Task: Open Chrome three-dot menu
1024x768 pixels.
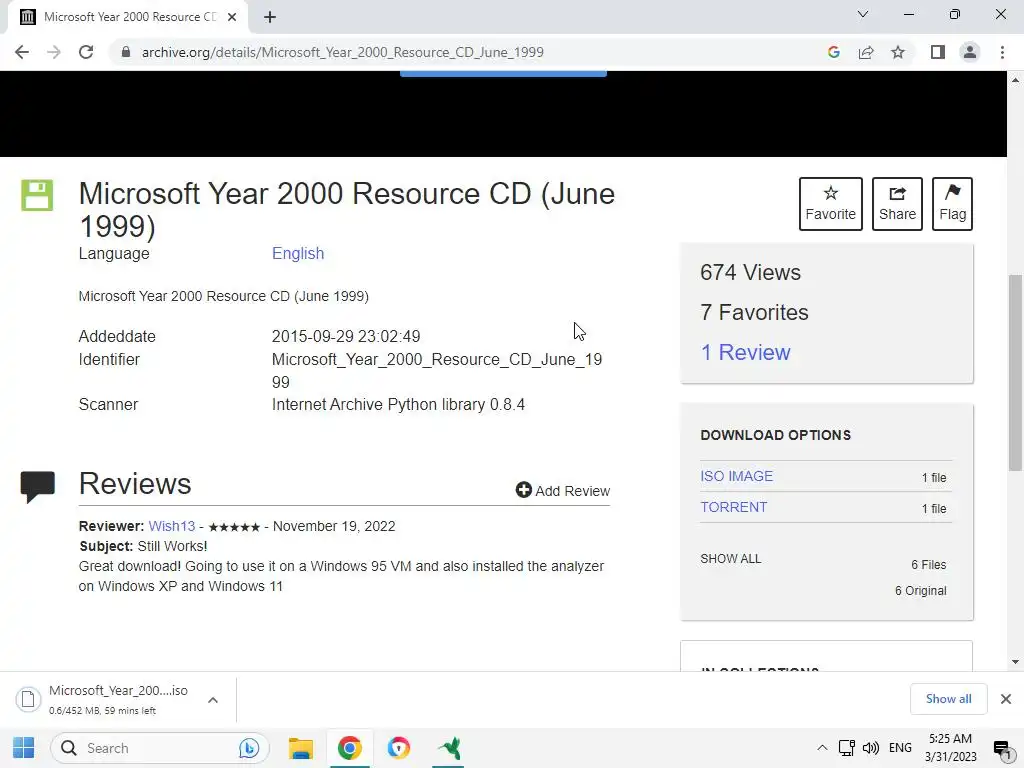Action: pos(1002,52)
